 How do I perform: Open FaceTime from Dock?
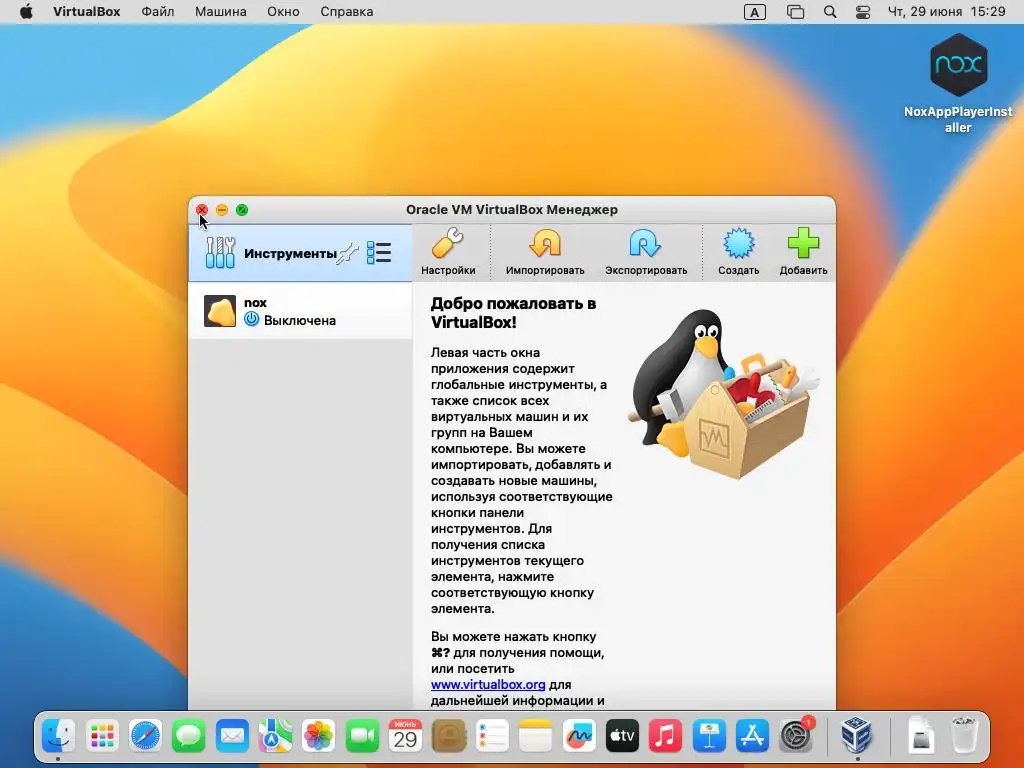pyautogui.click(x=362, y=737)
